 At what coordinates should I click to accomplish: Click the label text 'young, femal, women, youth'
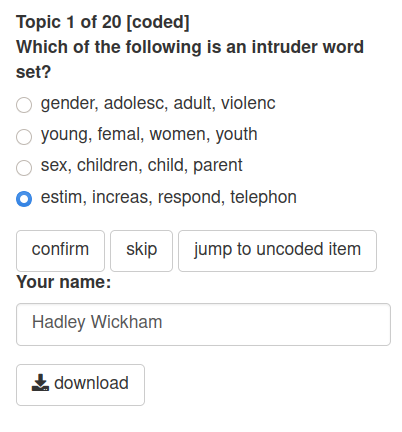tap(149, 135)
